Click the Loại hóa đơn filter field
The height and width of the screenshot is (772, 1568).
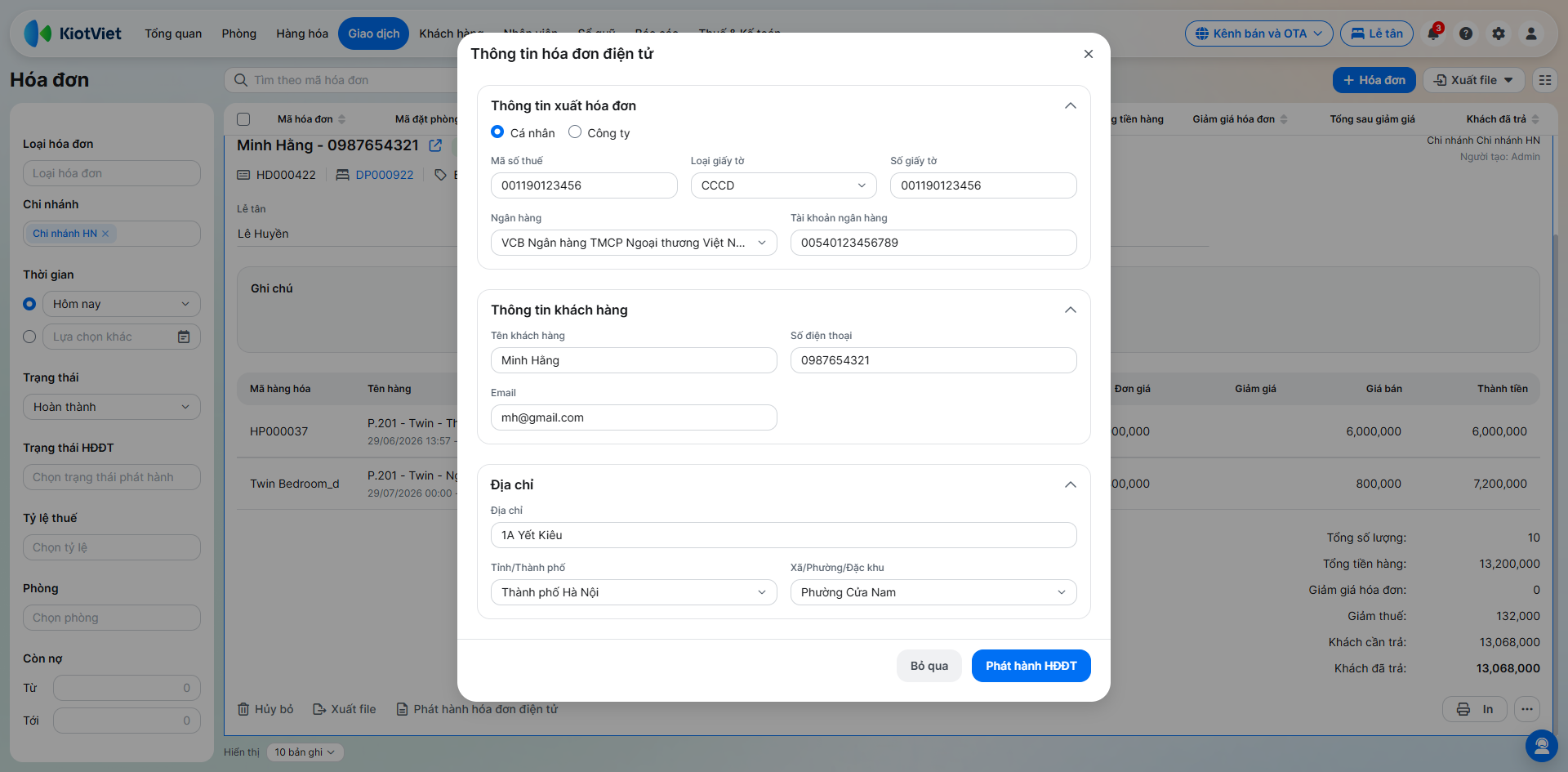click(112, 173)
